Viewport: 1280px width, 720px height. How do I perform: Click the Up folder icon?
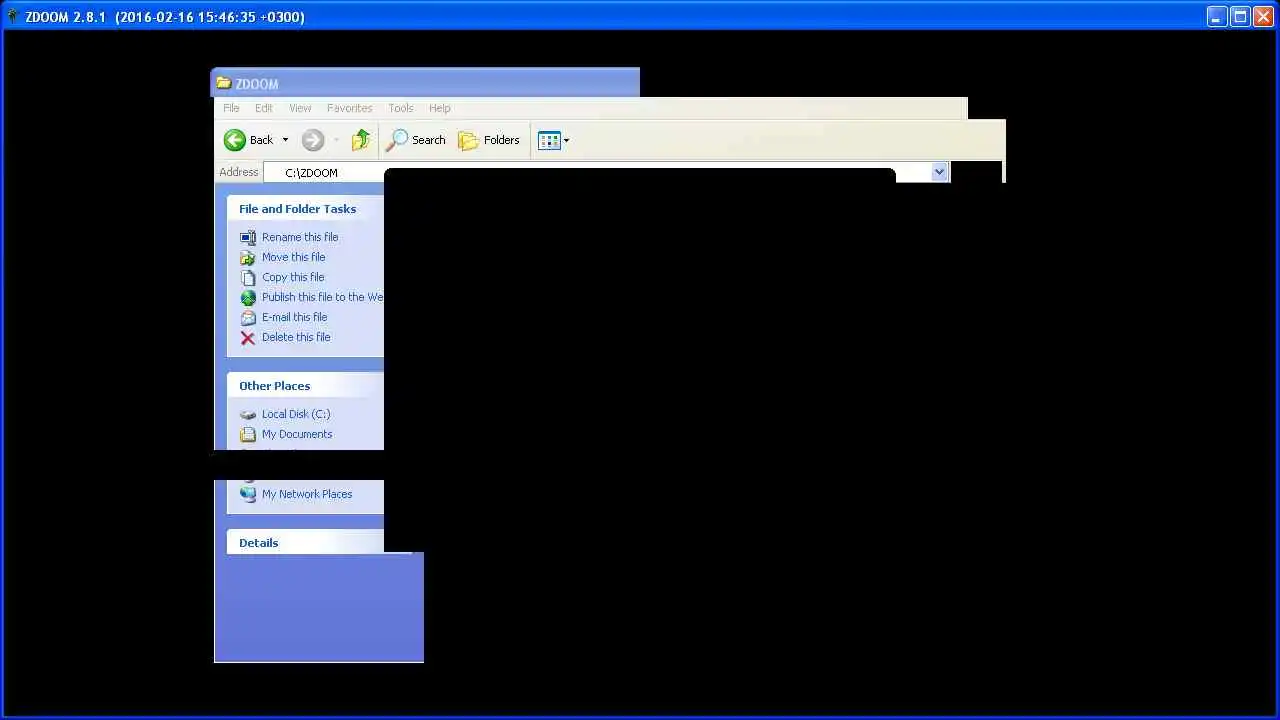pyautogui.click(x=361, y=140)
